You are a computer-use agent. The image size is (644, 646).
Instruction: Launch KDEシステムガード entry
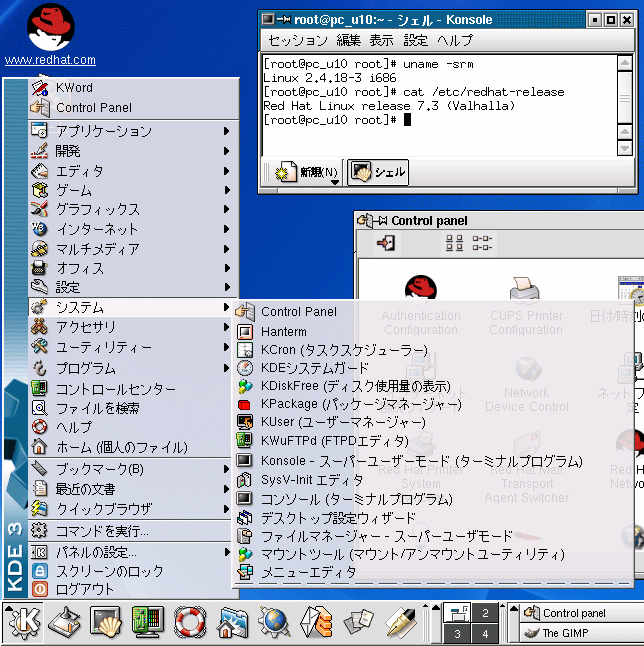pyautogui.click(x=433, y=368)
